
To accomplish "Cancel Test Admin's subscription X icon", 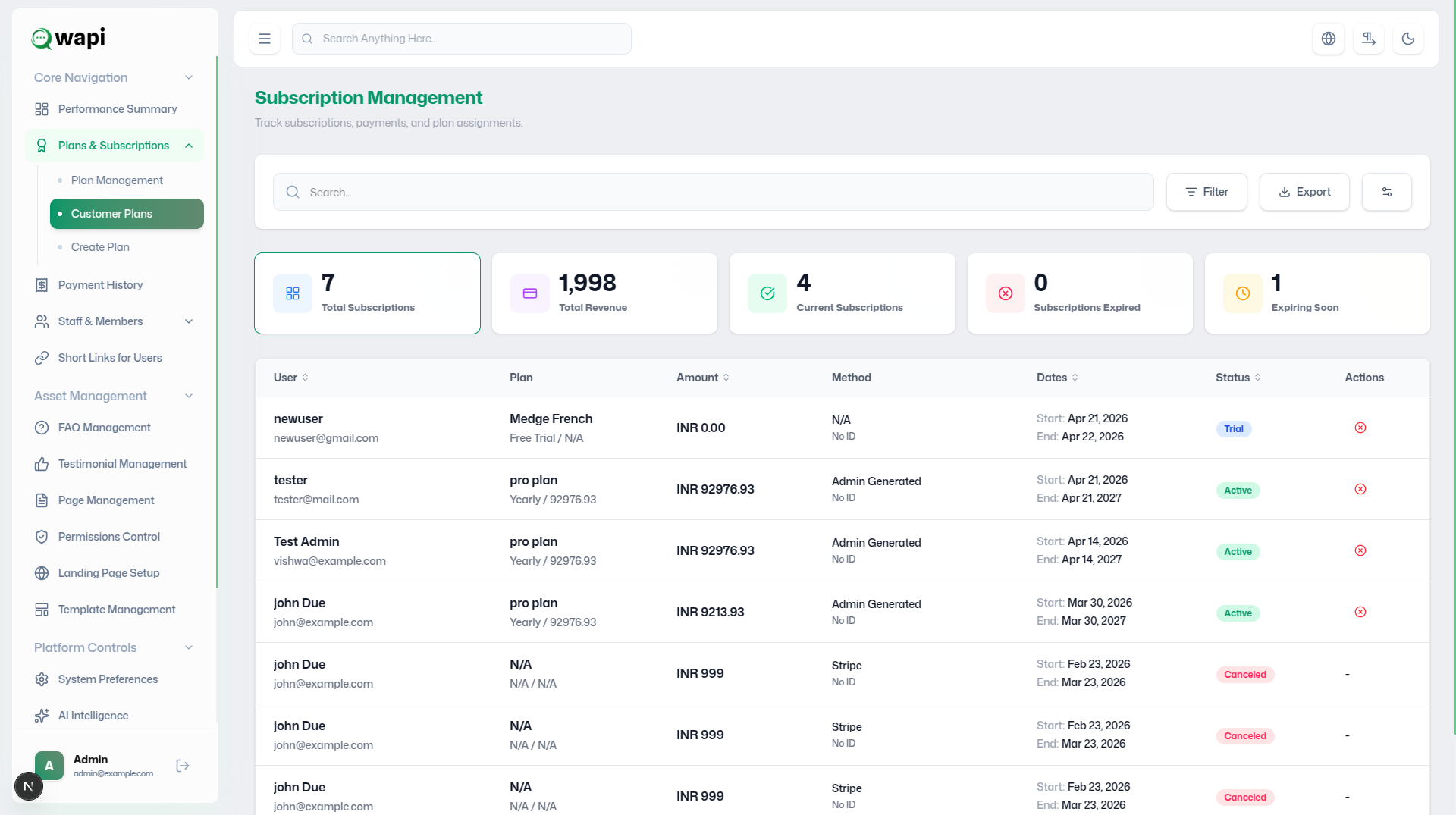I will (x=1360, y=550).
